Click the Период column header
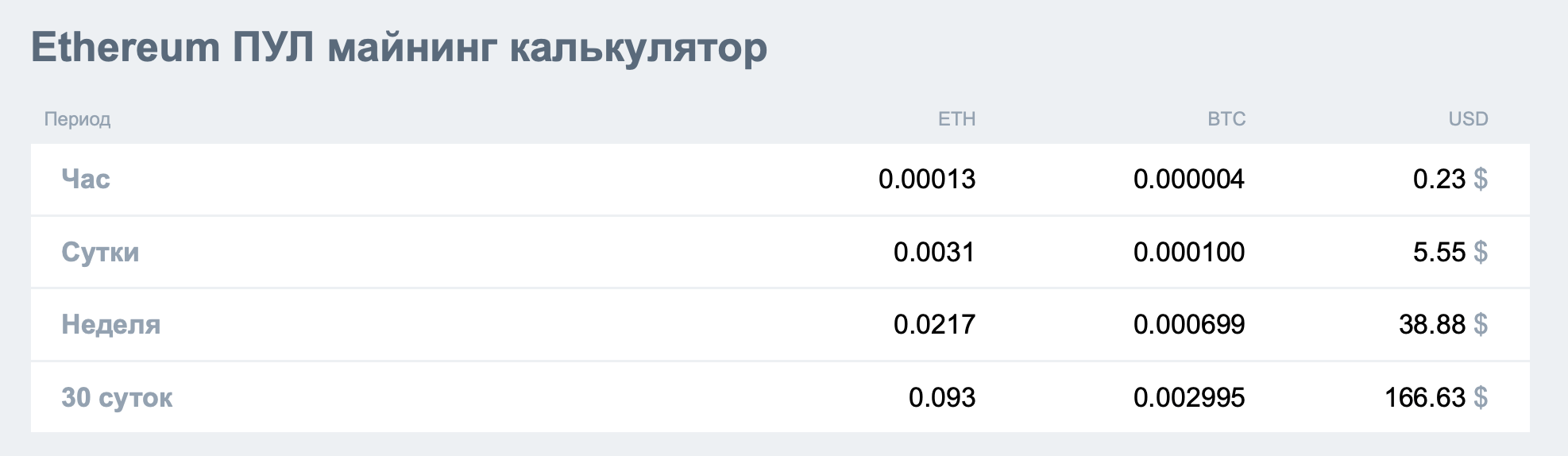1568x456 pixels. click(77, 119)
